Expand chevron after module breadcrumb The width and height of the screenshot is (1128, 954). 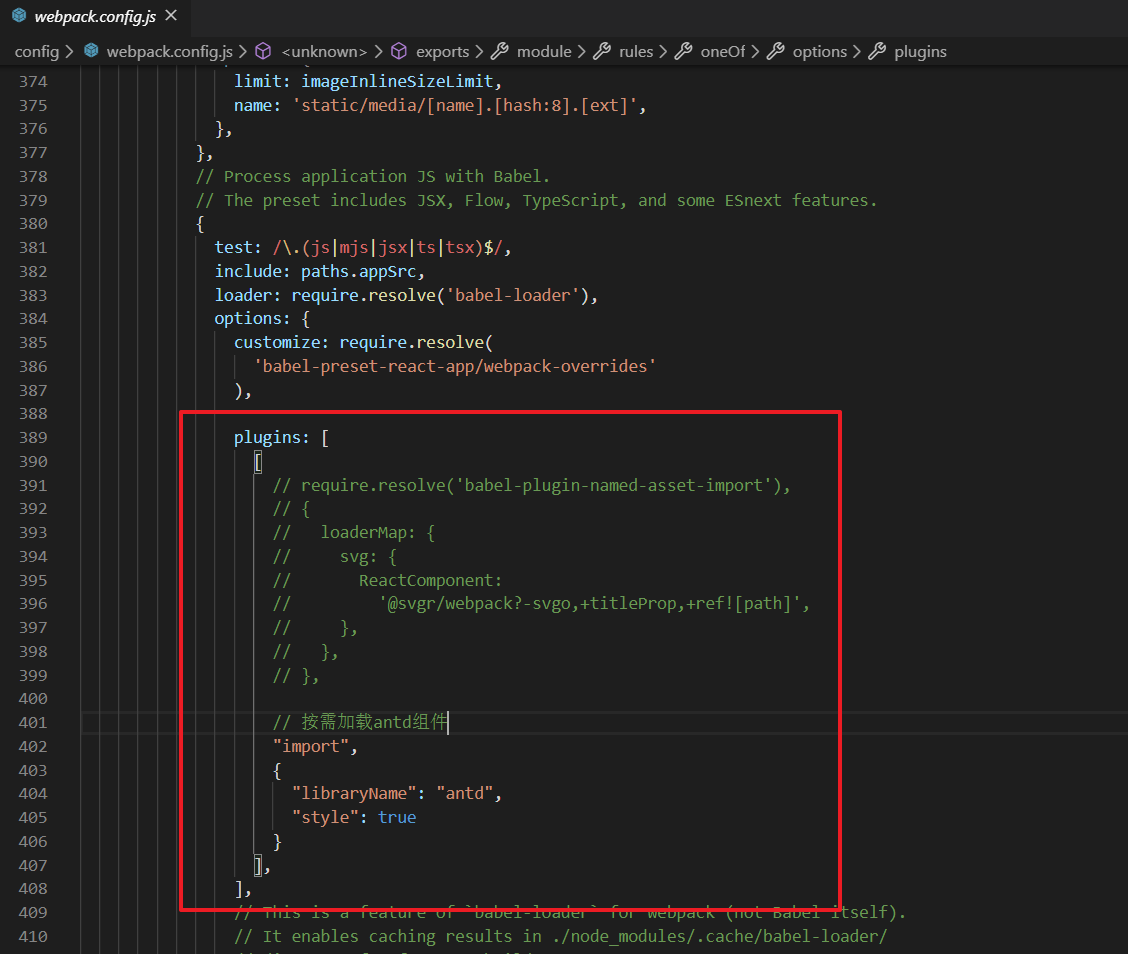click(581, 52)
